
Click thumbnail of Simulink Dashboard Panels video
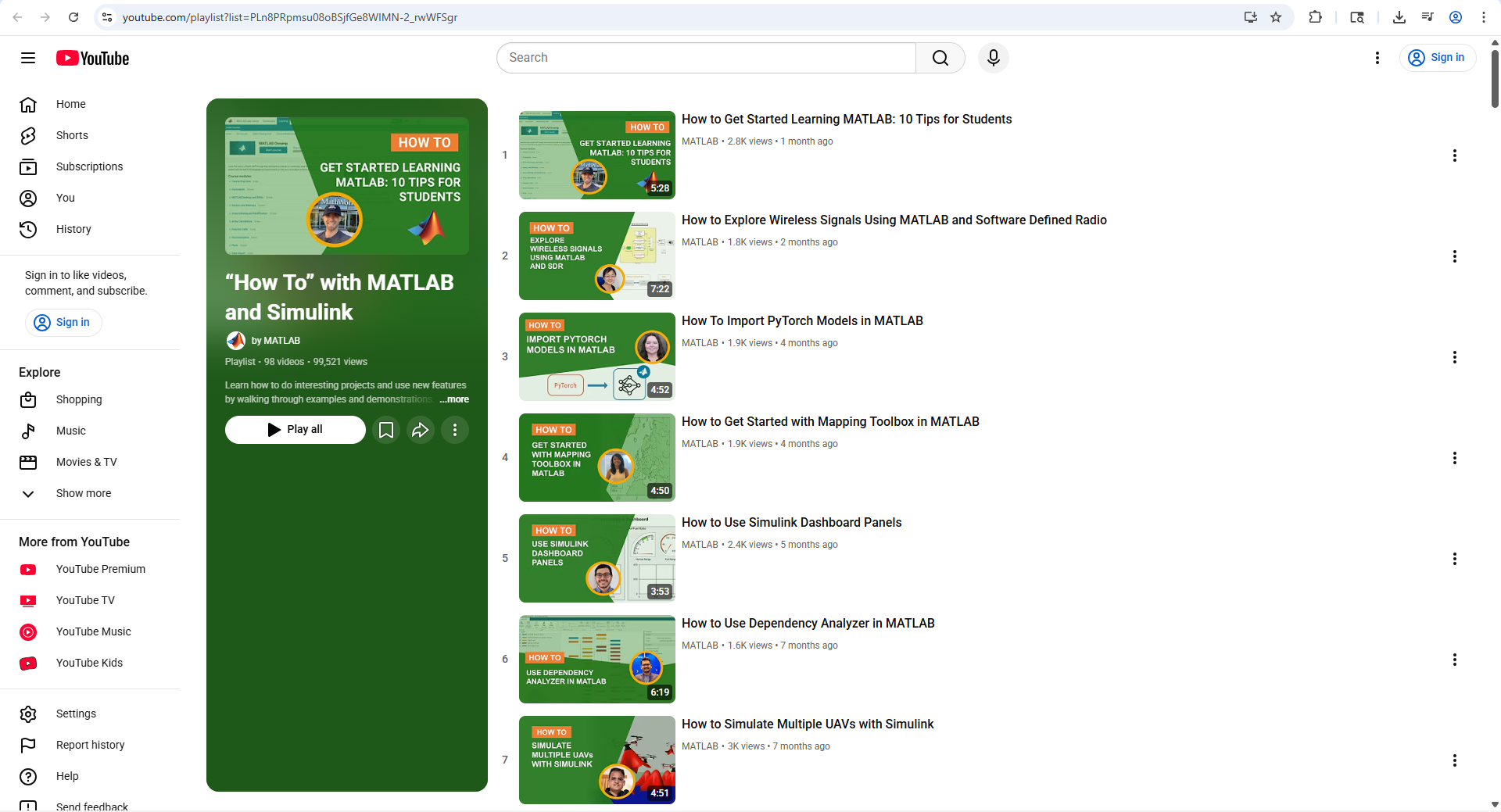597,558
